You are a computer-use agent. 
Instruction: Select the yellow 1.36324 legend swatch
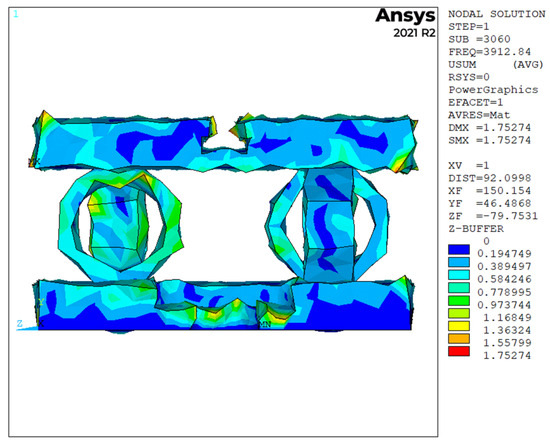point(459,326)
